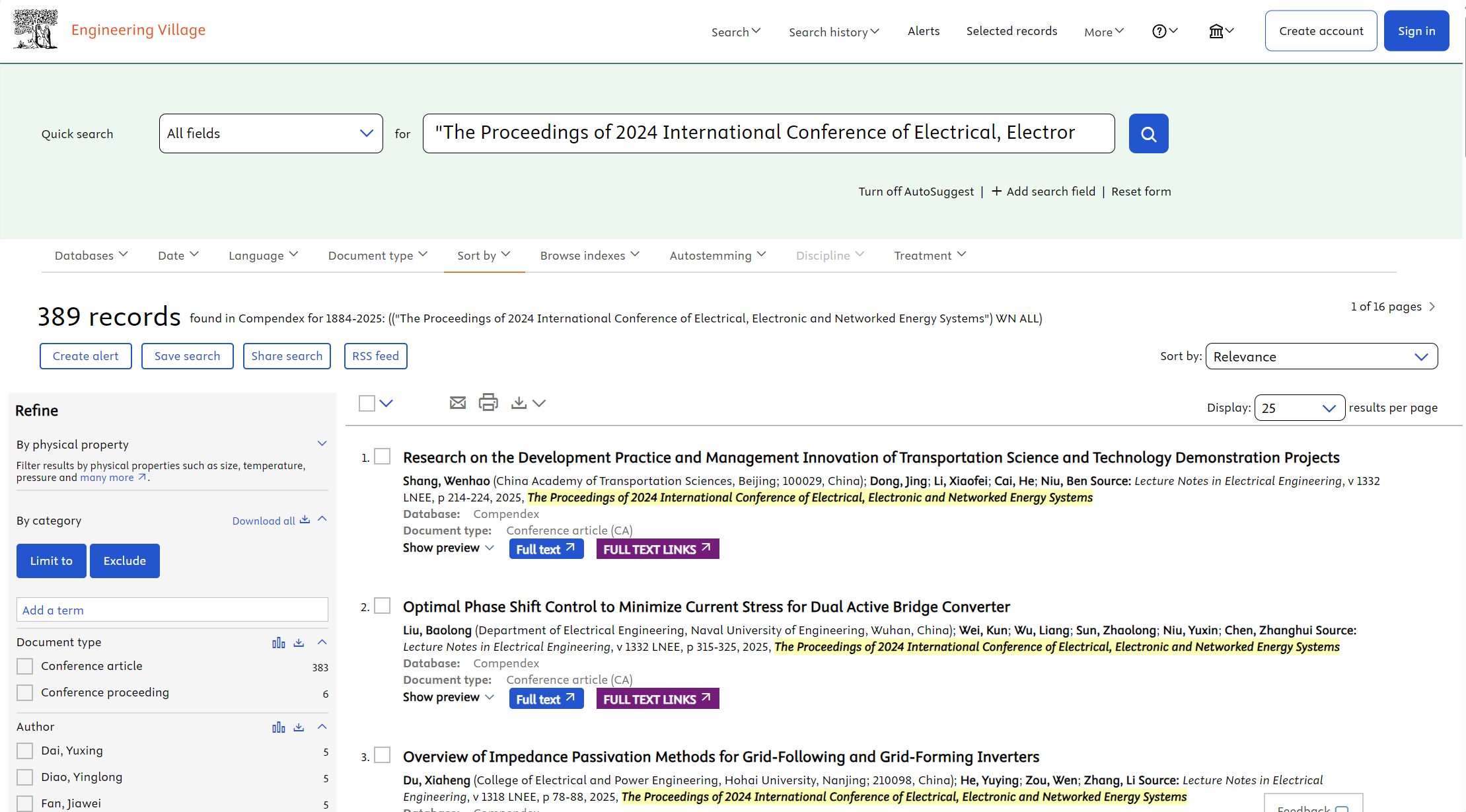Screen dimensions: 1466x812
Task: Click the Engineering Village tree logo
Action: click(x=36, y=30)
